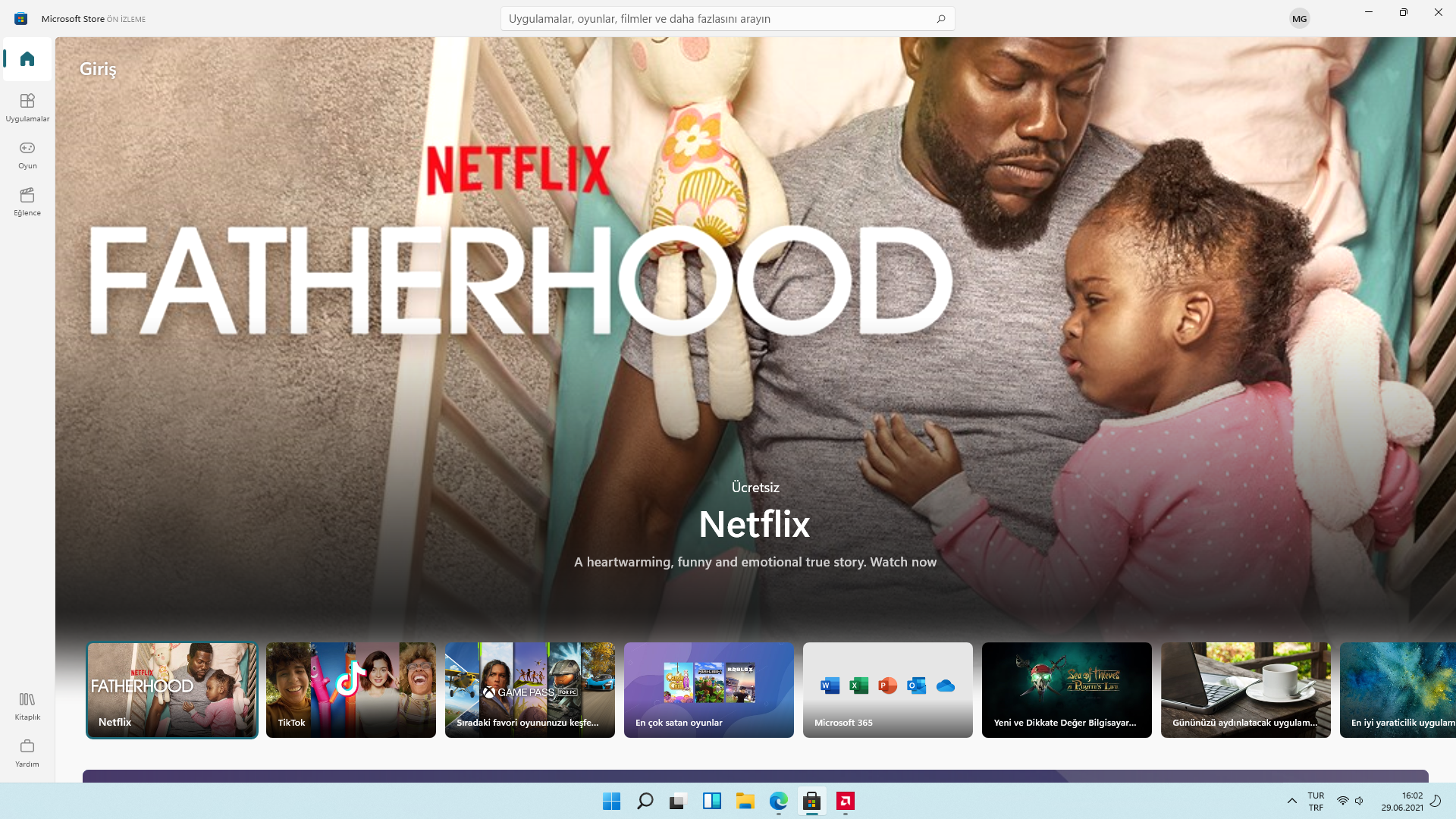This screenshot has width=1456, height=819.
Task: Open the Microsoft 365 card
Action: coord(888,689)
